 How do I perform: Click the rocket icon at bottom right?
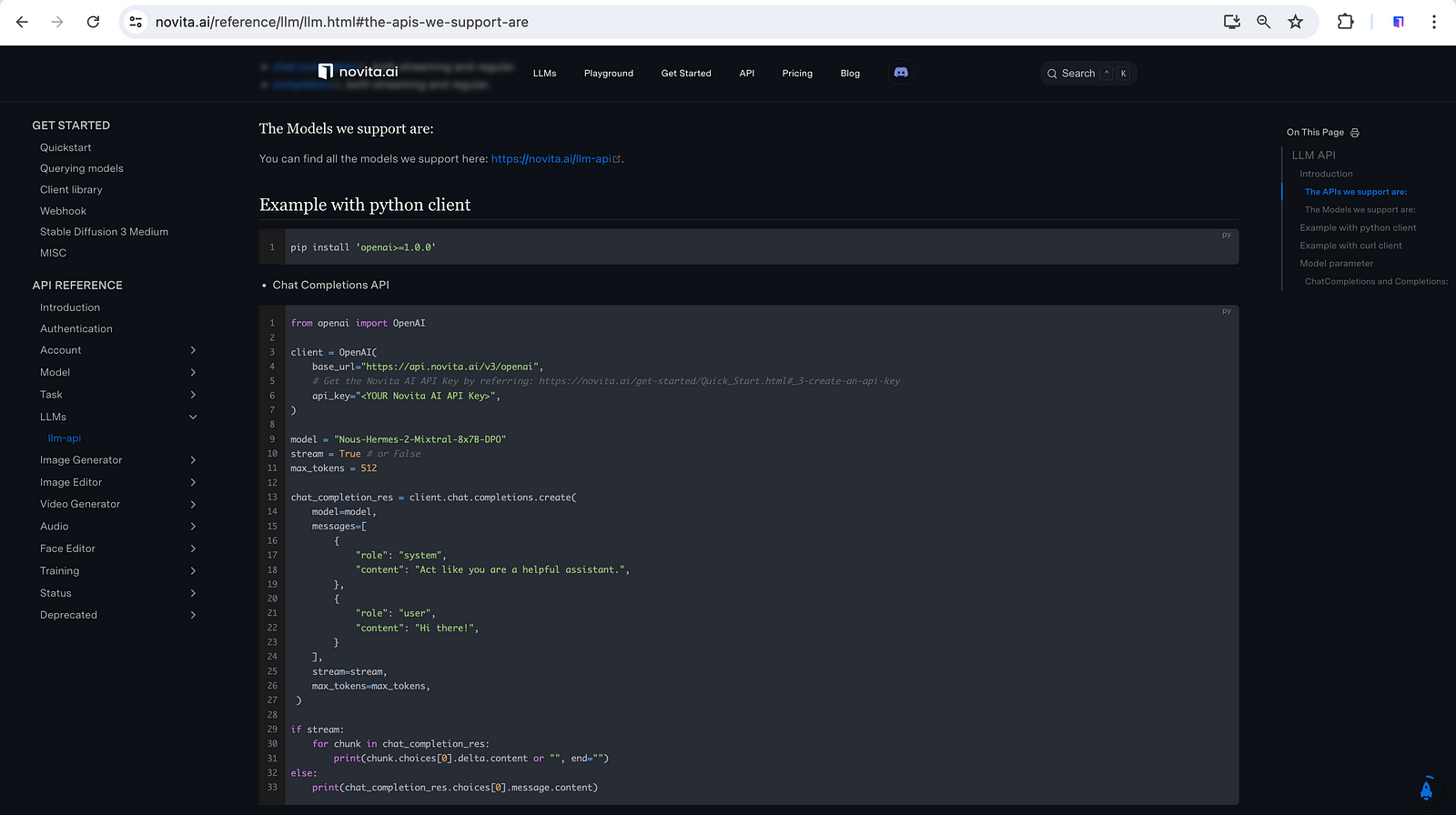[x=1426, y=790]
